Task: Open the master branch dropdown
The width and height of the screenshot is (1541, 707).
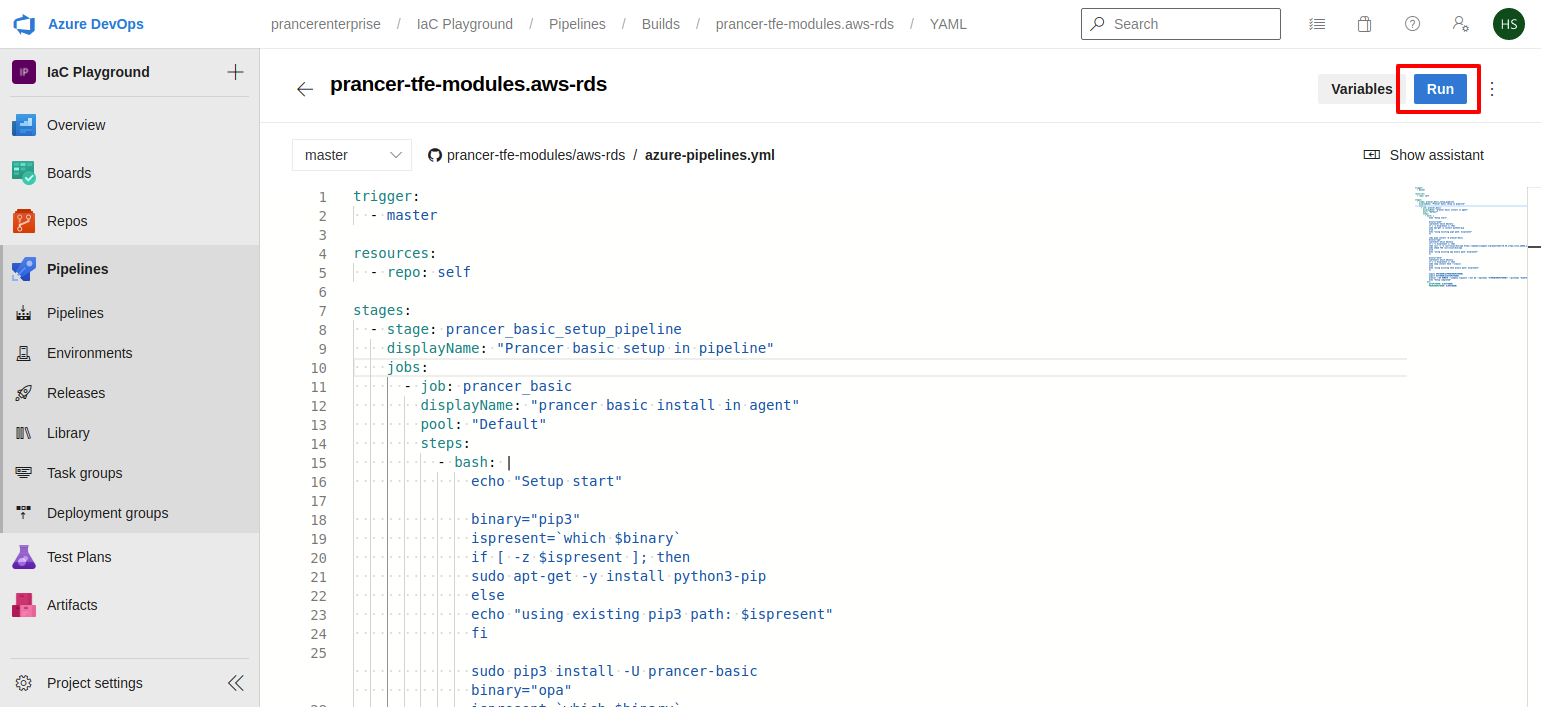Action: point(352,155)
